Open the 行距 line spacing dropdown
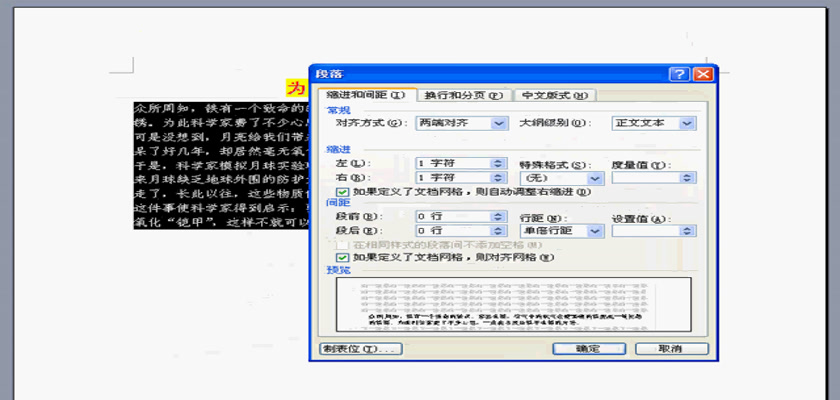This screenshot has height=400, width=840. pos(561,231)
